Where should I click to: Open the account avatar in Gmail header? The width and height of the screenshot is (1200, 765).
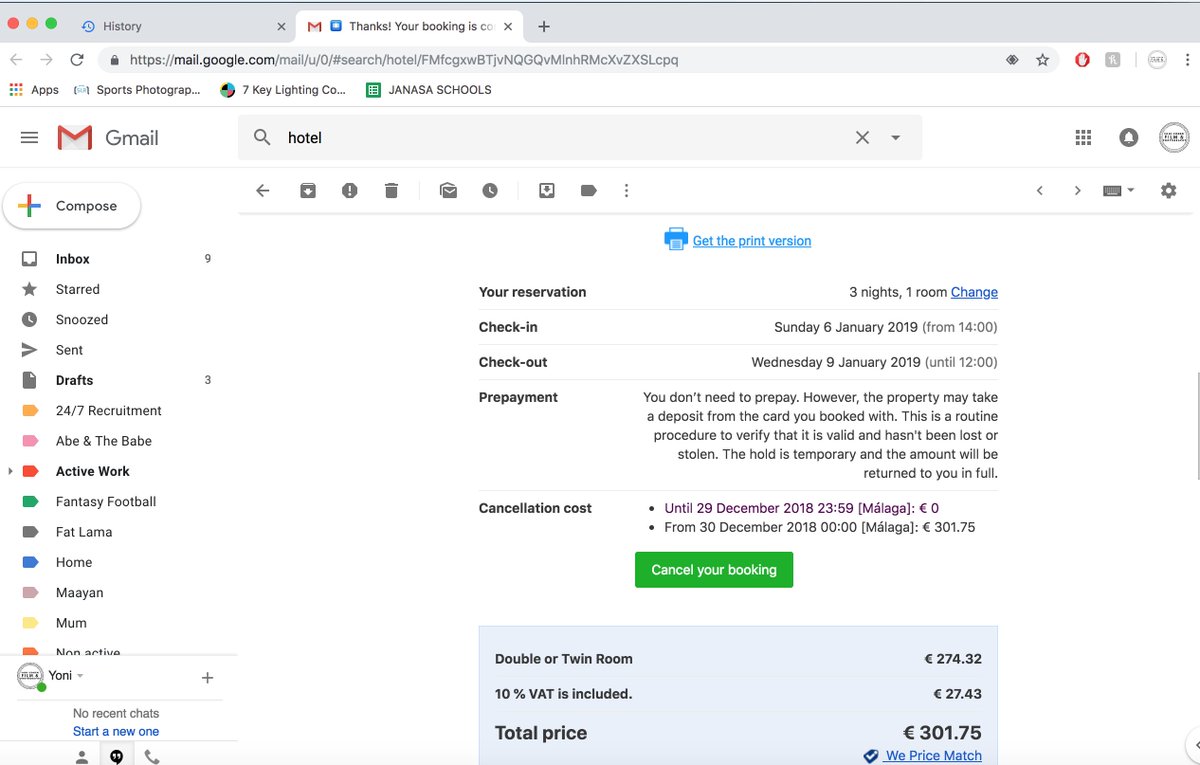(1174, 138)
